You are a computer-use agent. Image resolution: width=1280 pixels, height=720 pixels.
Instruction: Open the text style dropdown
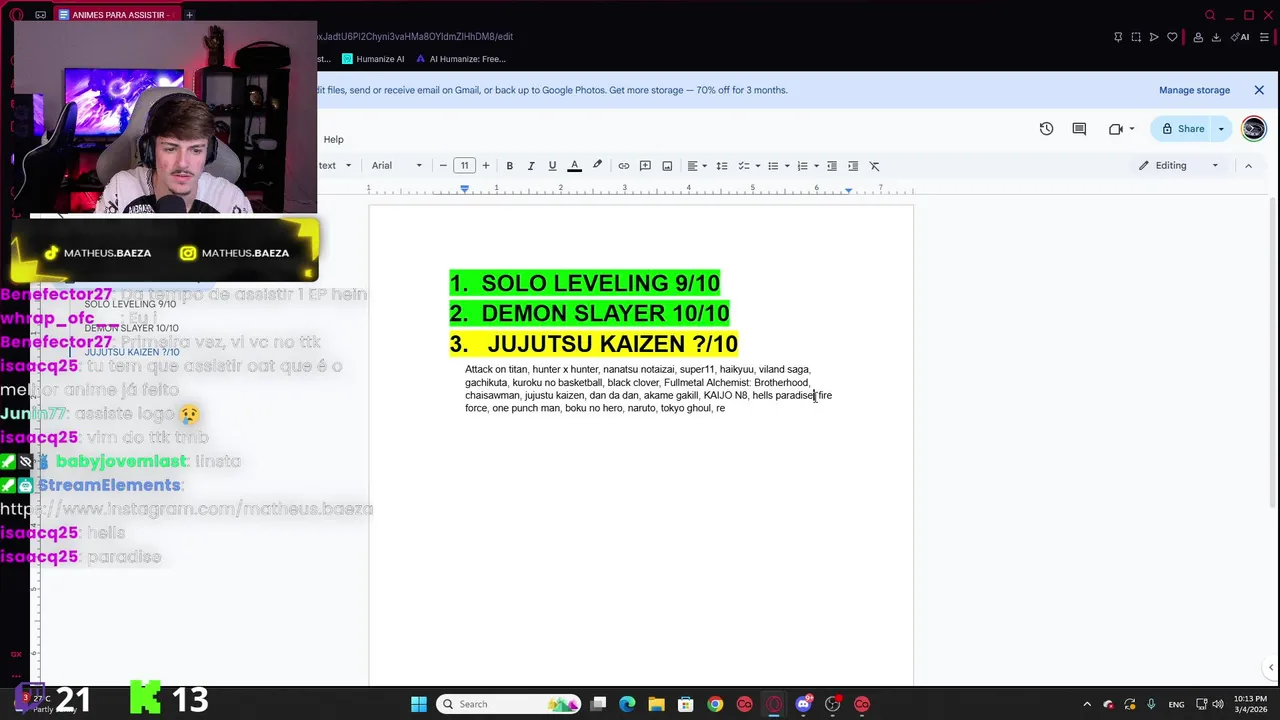tap(335, 166)
